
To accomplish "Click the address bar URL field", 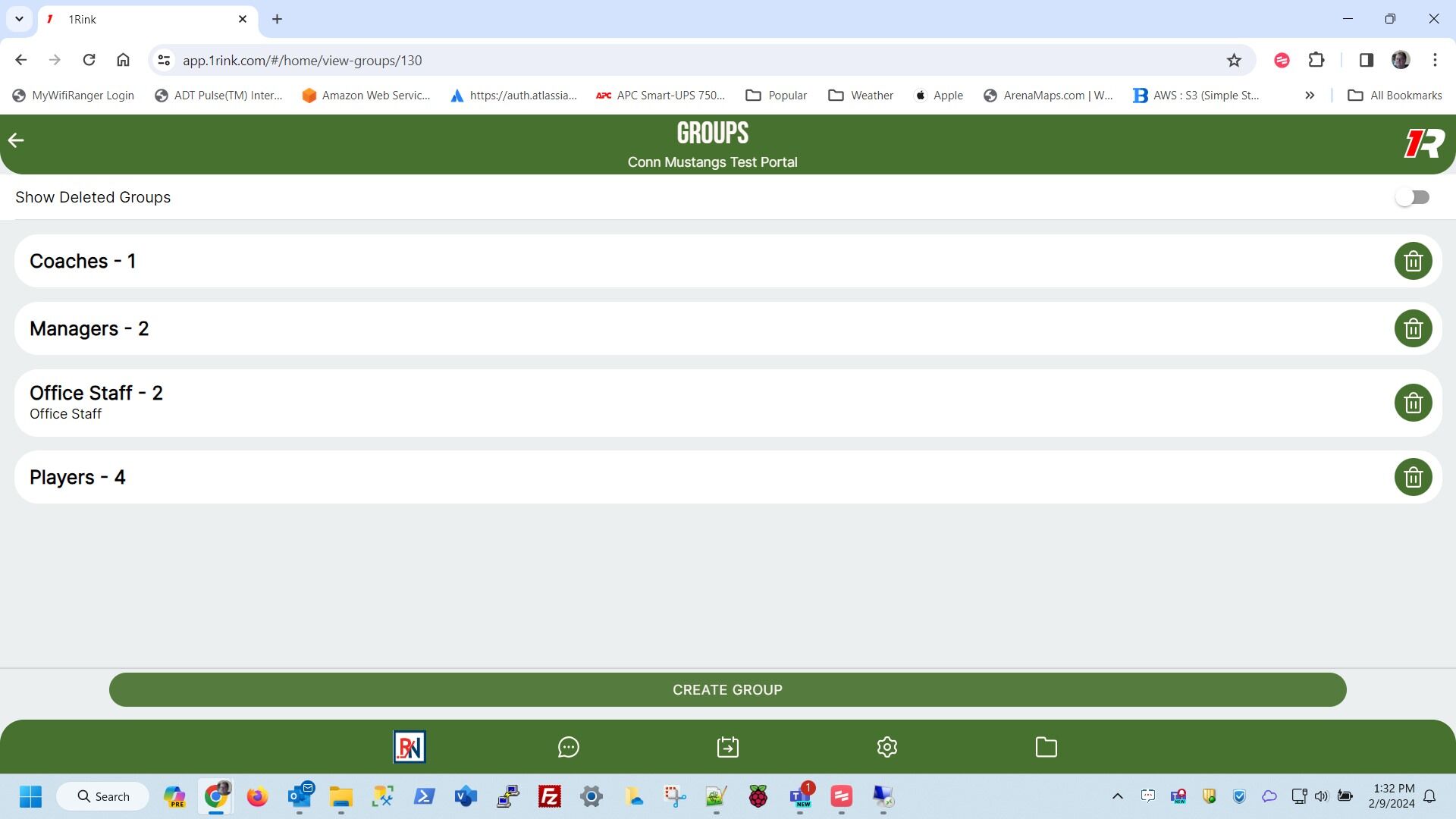I will (682, 61).
